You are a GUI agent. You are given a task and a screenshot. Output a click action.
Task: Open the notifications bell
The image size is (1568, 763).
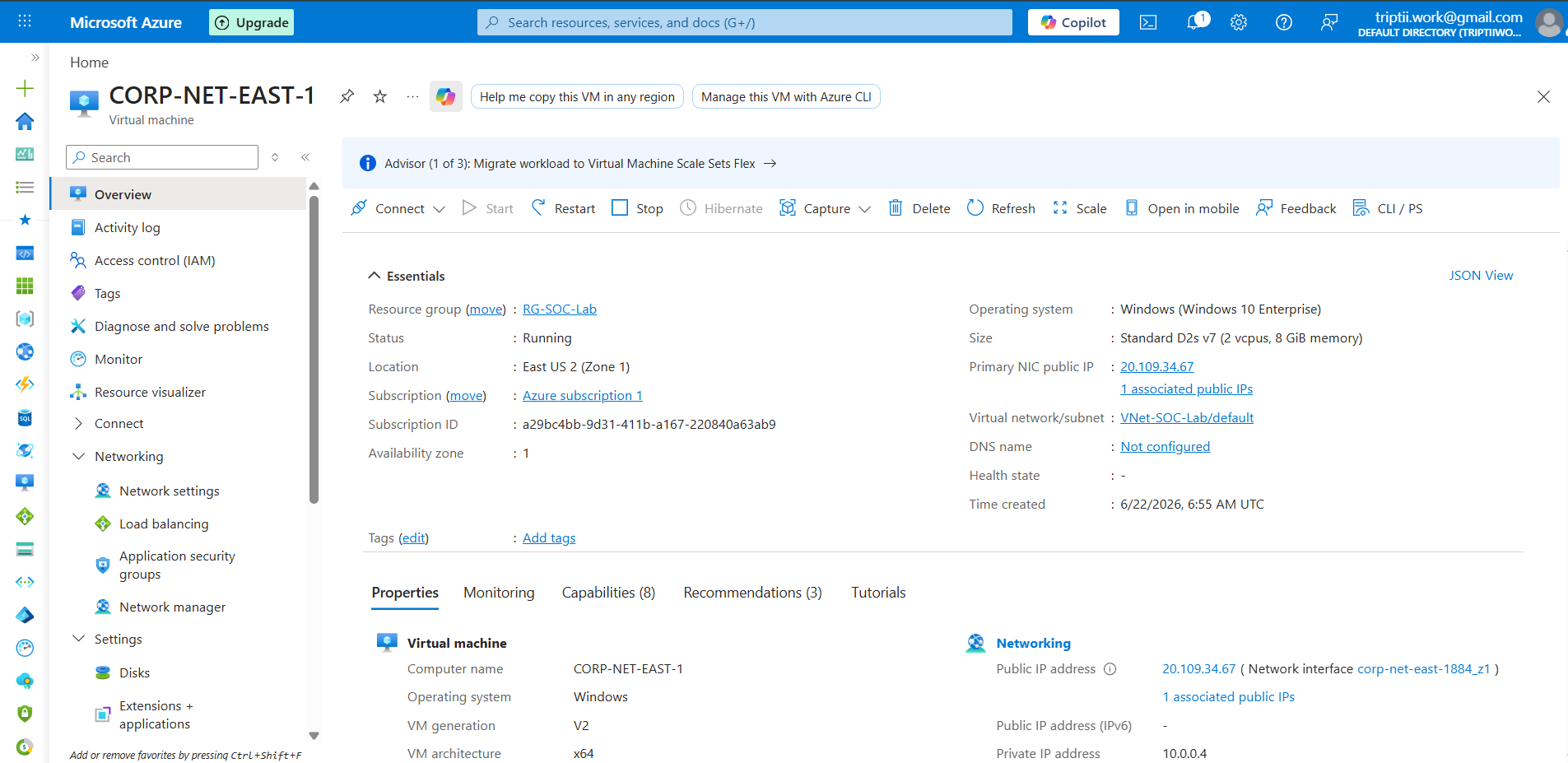pos(1196,21)
